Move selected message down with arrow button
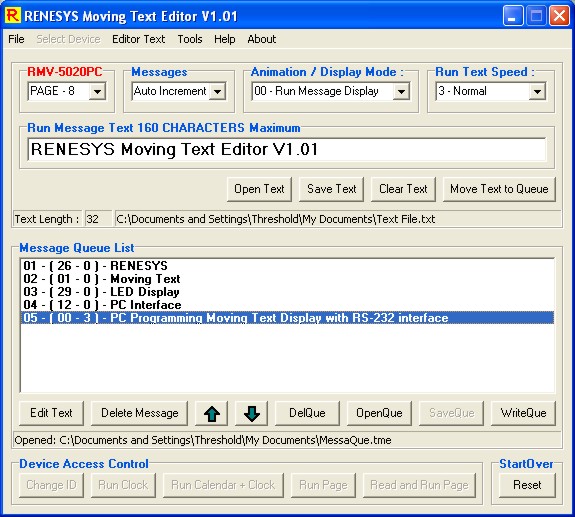The height and width of the screenshot is (517, 575). [x=251, y=413]
